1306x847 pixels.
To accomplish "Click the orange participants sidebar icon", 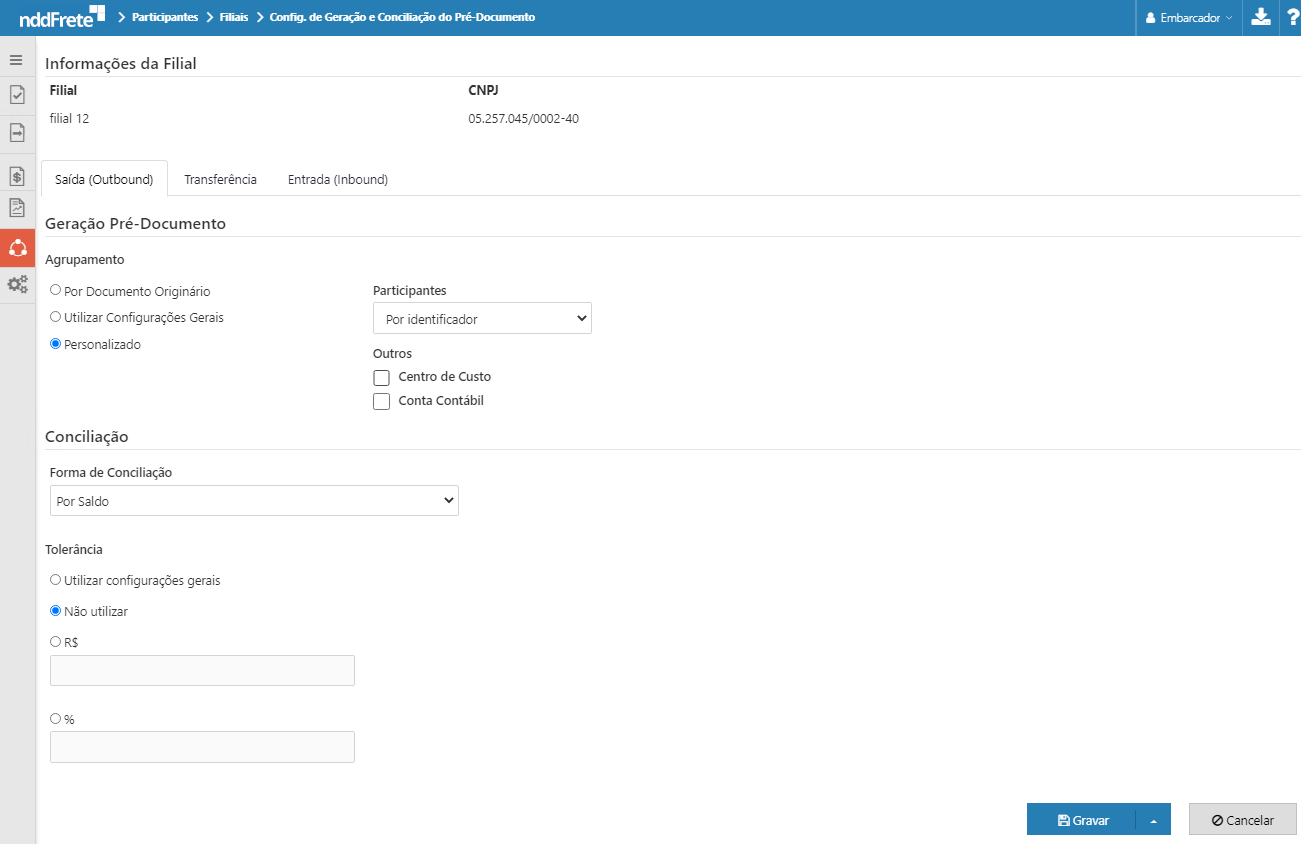I will click(17, 247).
